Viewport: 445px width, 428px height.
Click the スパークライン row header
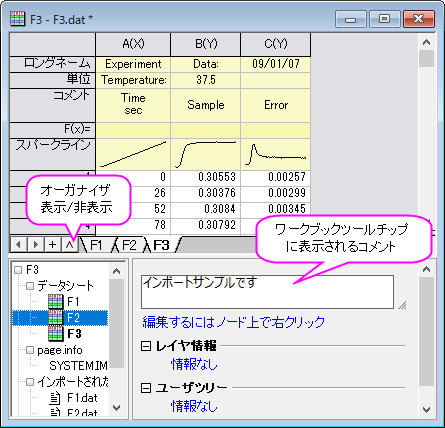point(53,154)
